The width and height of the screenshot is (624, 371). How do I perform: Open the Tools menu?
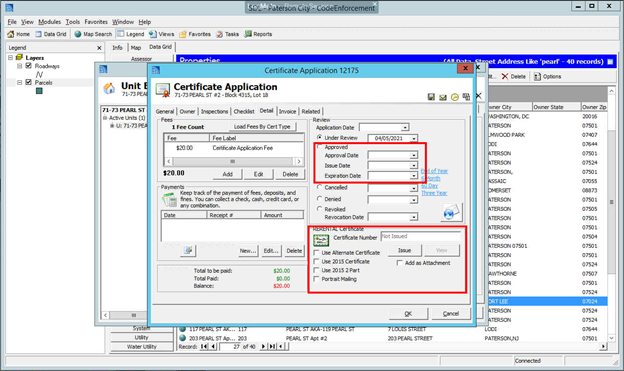72,22
